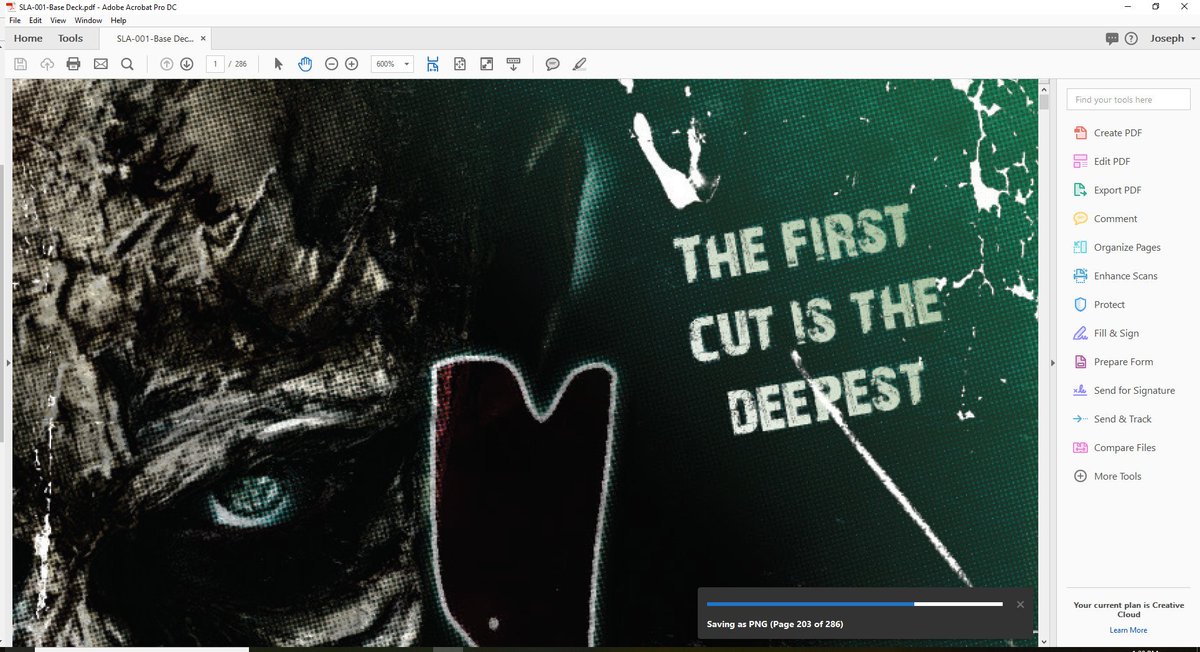The image size is (1200, 652).
Task: Select the arrow Selection tool
Action: coord(279,64)
